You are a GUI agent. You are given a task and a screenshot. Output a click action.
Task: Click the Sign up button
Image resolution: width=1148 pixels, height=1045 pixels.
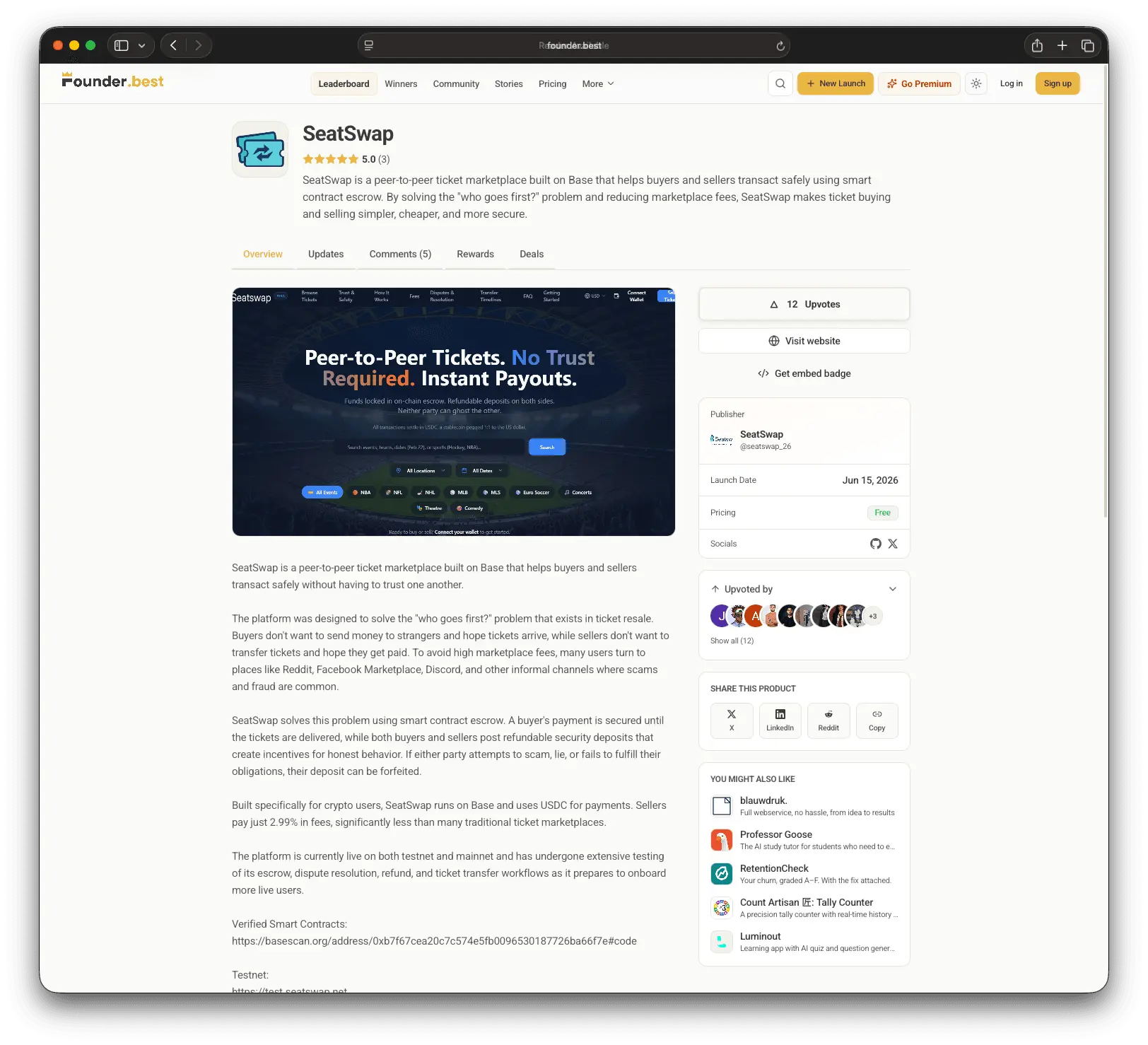[1058, 83]
